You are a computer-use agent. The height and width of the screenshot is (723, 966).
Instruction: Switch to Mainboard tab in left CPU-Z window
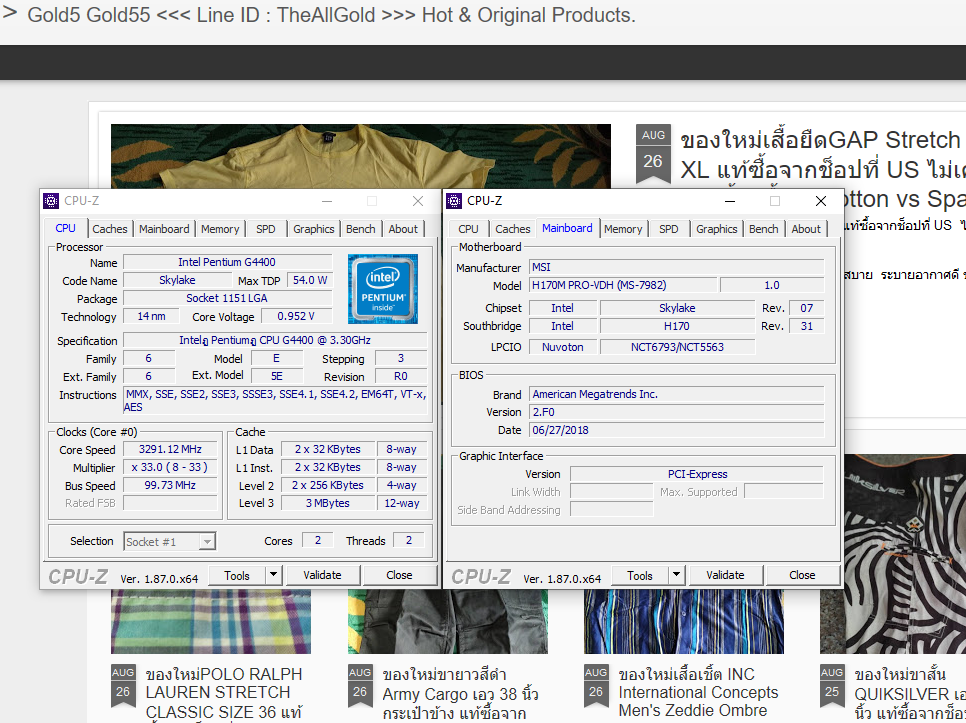click(x=164, y=229)
